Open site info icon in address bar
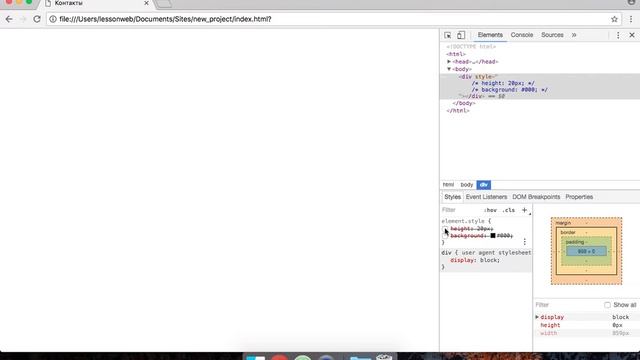The width and height of the screenshot is (640, 360). [53, 19]
